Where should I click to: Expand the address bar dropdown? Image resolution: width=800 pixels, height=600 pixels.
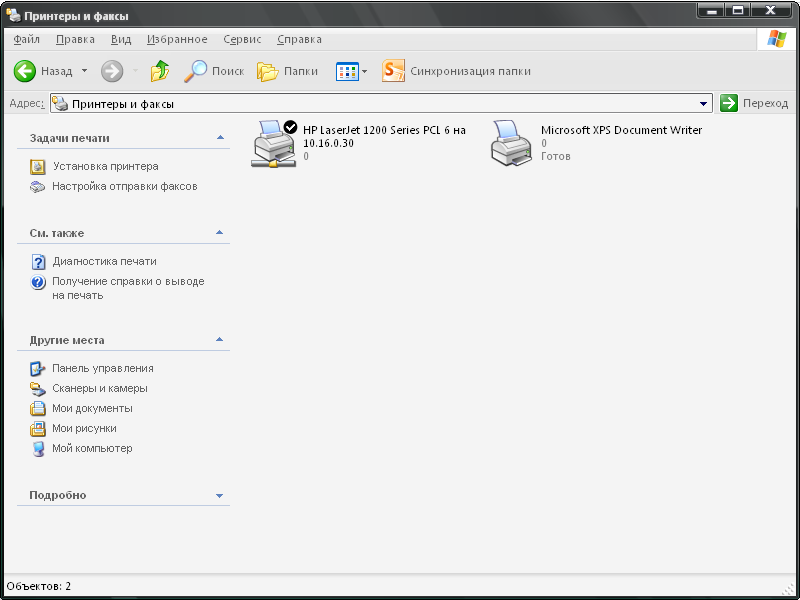coord(704,104)
